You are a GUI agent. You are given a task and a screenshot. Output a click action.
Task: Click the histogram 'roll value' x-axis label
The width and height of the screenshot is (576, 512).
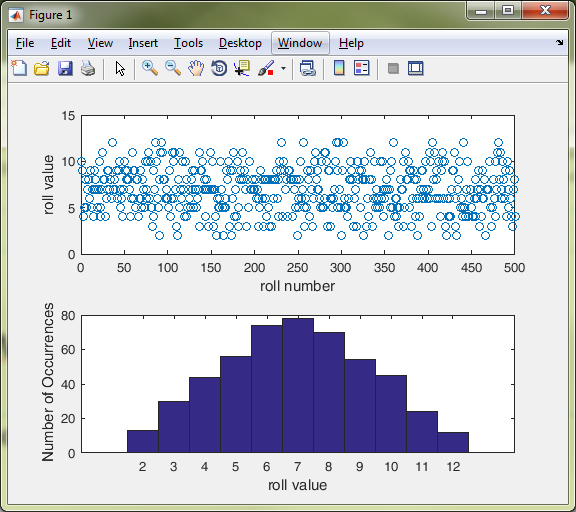coord(298,485)
